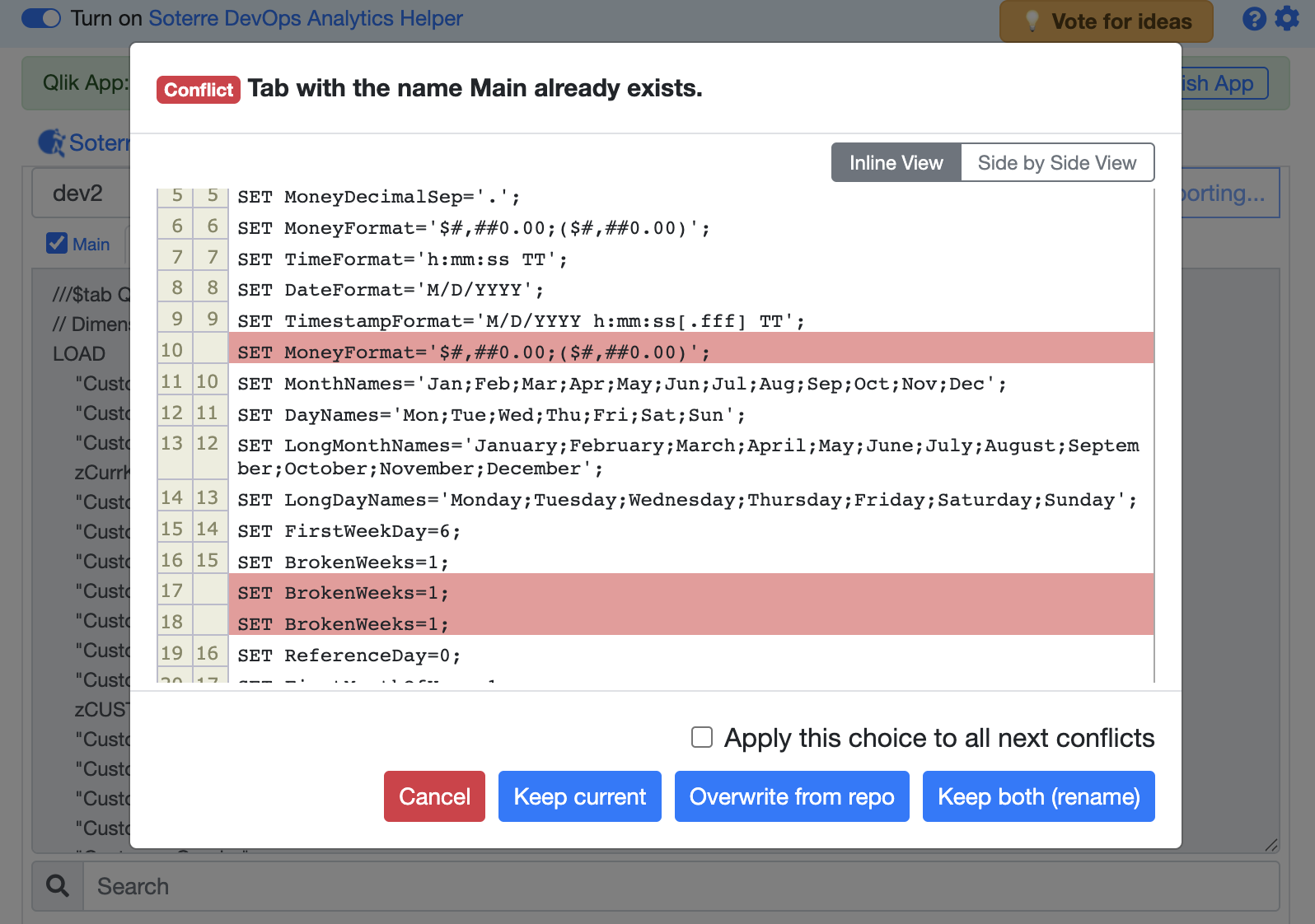Check Apply this choice to all next conflicts
Image resolution: width=1315 pixels, height=924 pixels.
click(x=702, y=737)
